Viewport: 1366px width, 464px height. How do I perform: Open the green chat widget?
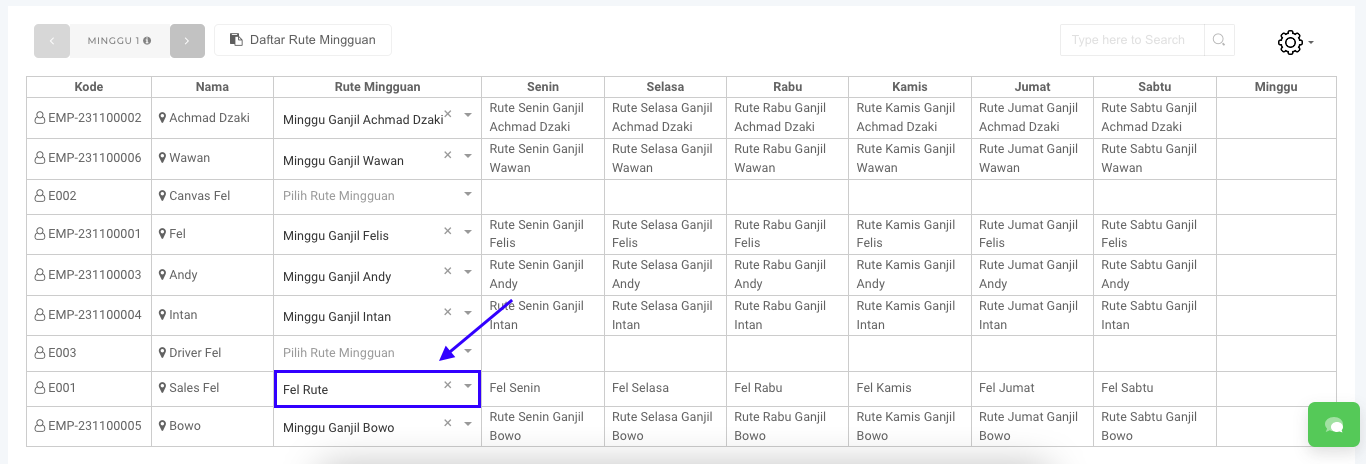coord(1333,425)
